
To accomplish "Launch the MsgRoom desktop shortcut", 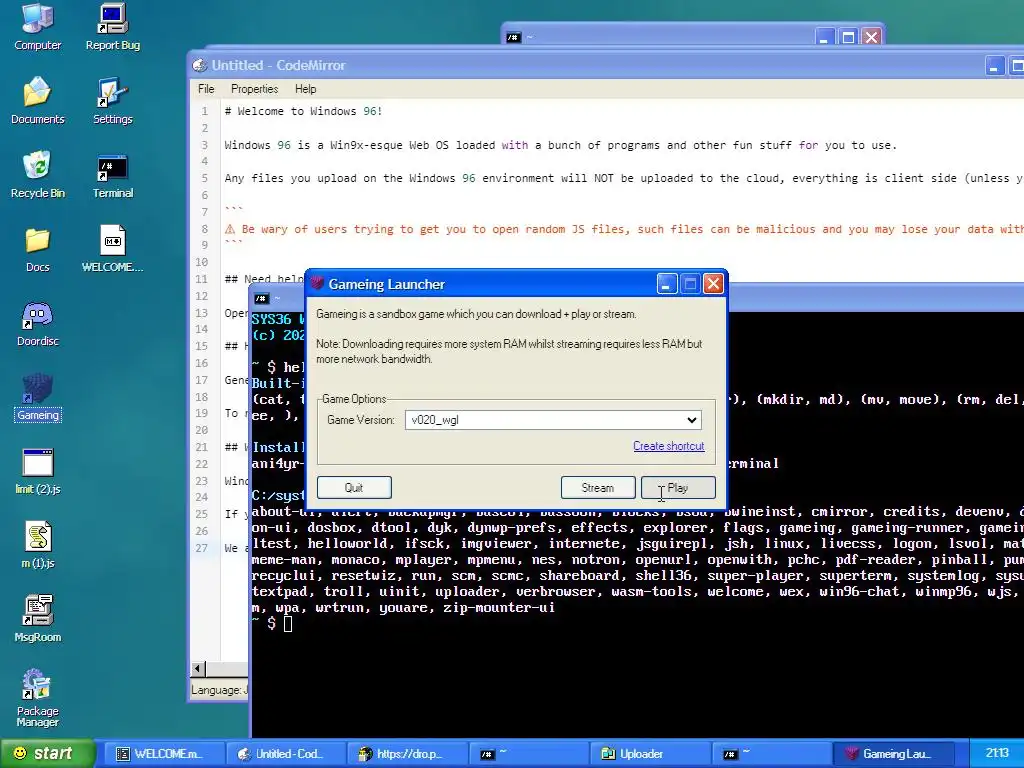I will point(37,618).
